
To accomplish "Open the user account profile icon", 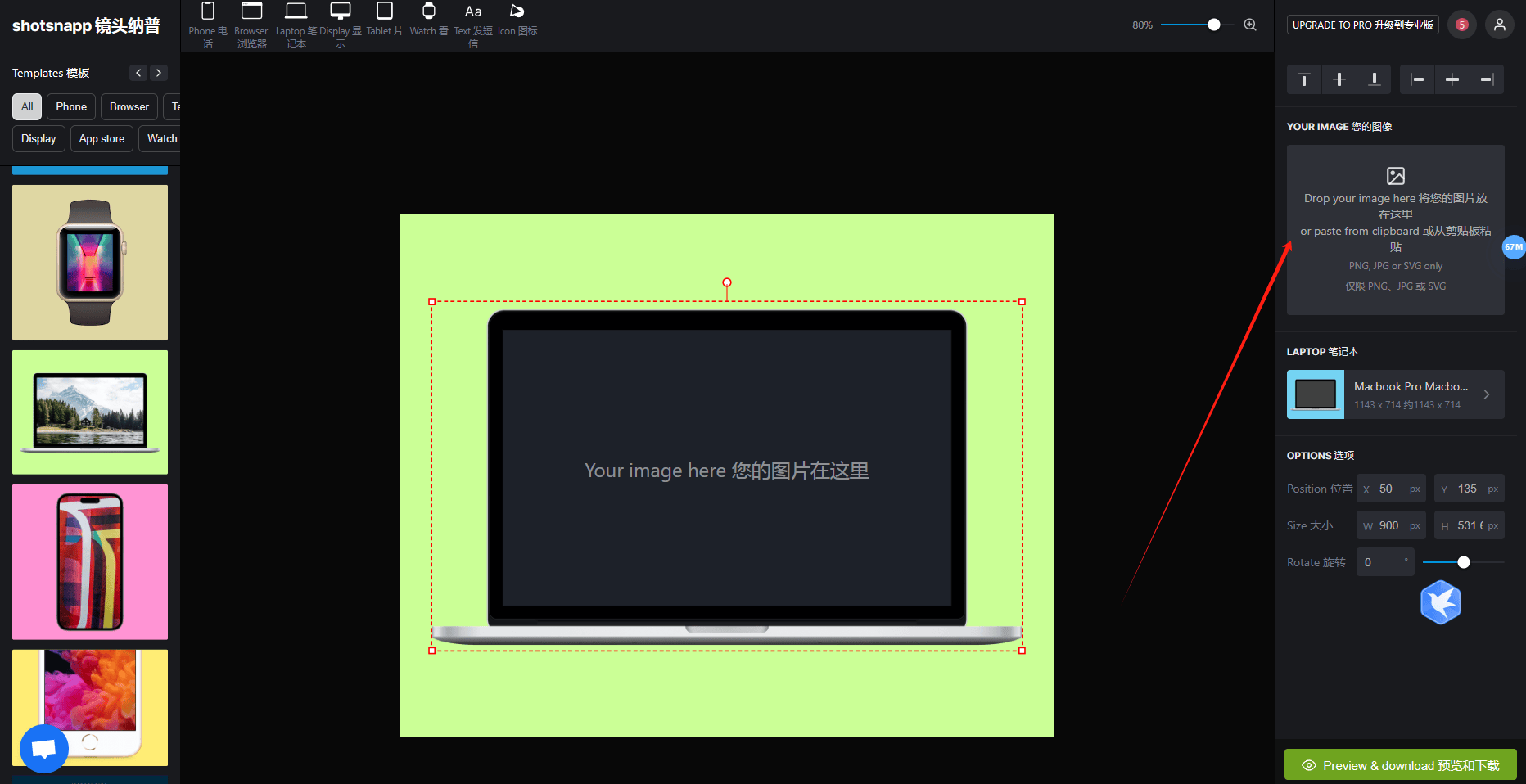I will (1499, 25).
